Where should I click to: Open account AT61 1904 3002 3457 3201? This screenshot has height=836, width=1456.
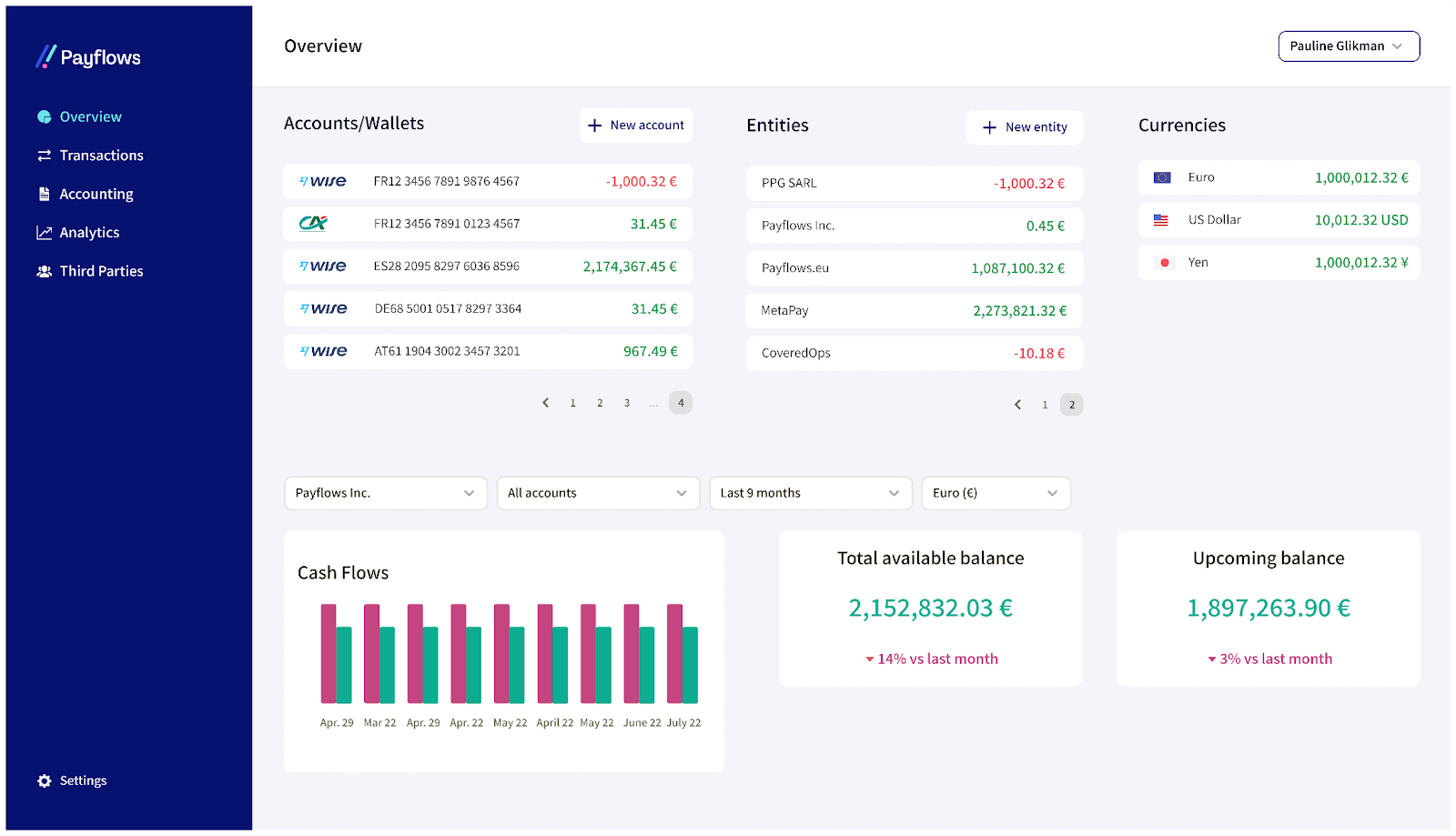[x=488, y=351]
